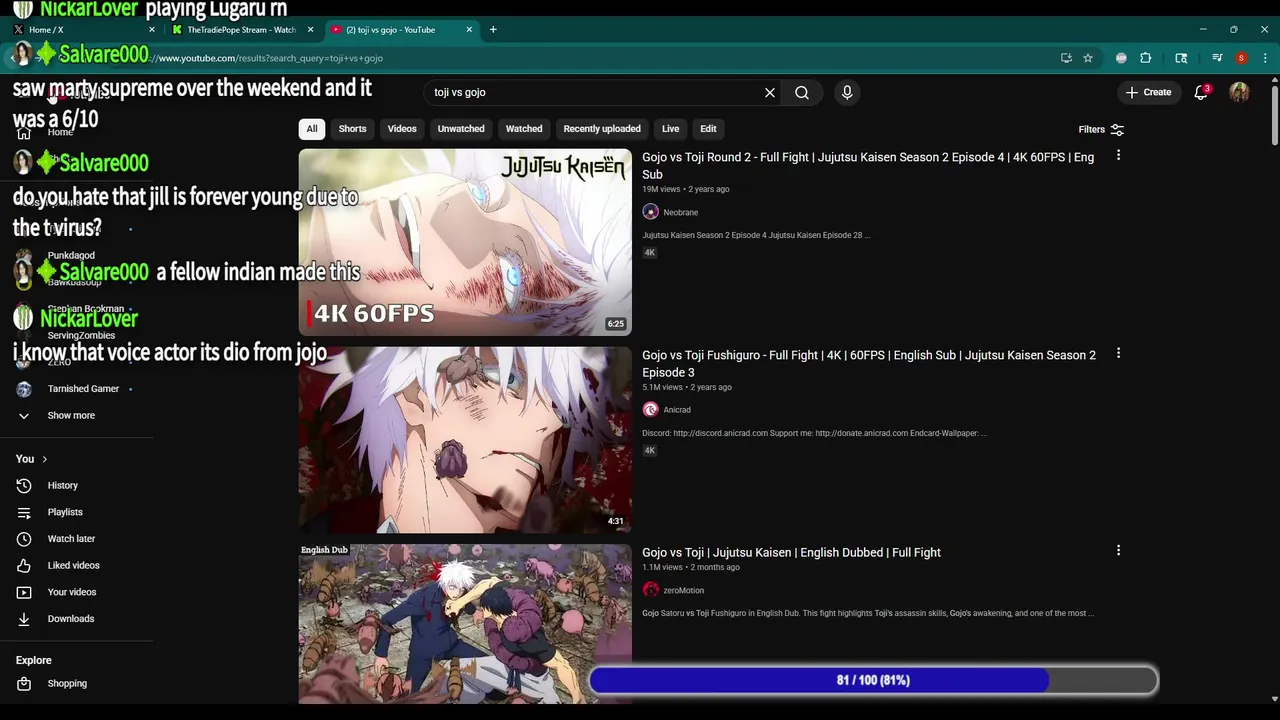The width and height of the screenshot is (1280, 720).
Task: Clear the toji vs gojo search text
Action: click(770, 92)
